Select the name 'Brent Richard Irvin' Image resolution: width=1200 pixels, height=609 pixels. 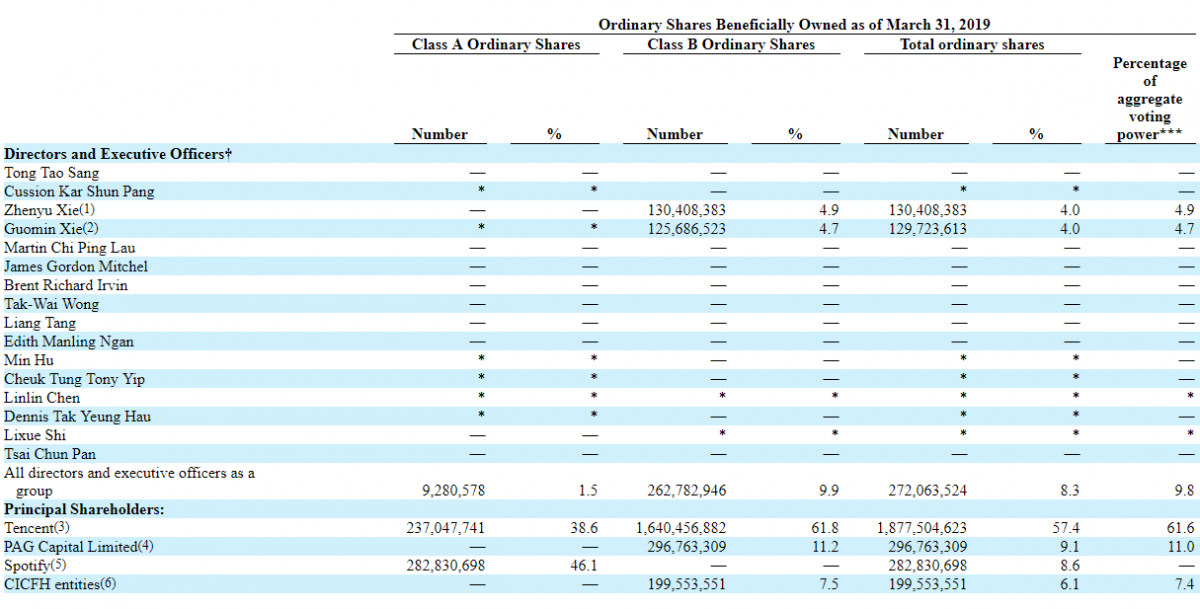click(x=66, y=285)
